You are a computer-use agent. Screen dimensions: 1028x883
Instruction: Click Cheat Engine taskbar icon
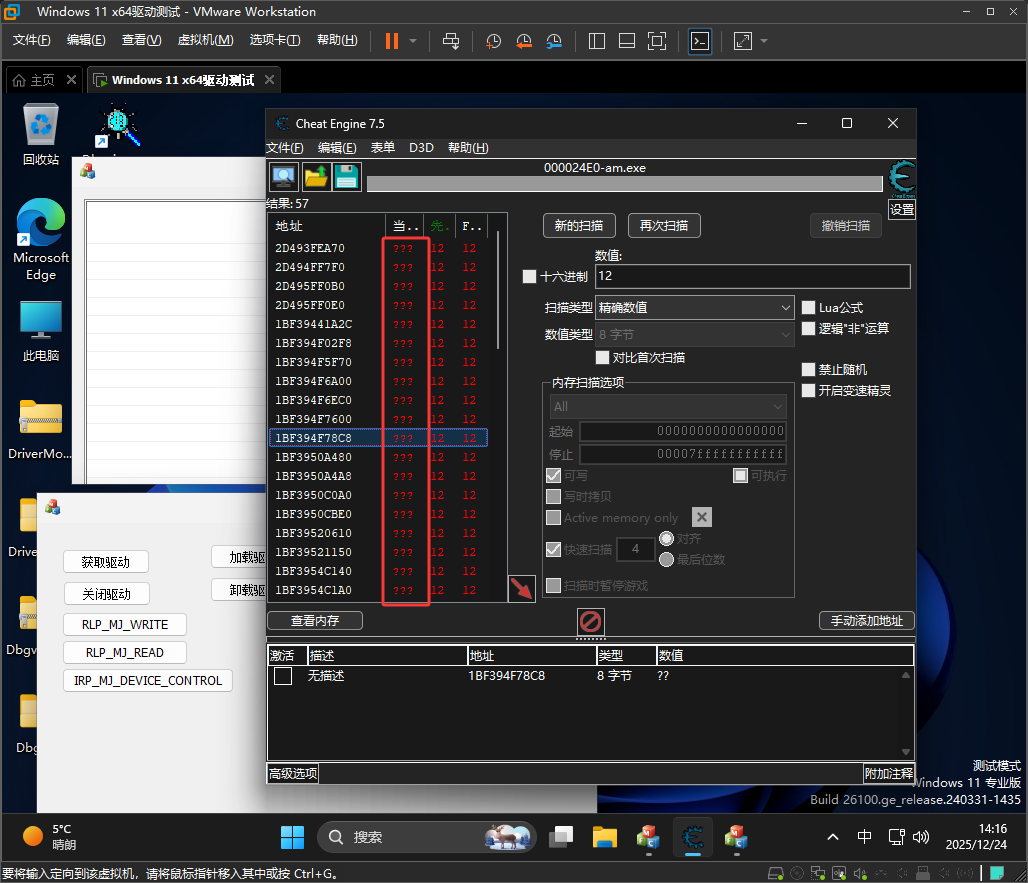click(692, 837)
